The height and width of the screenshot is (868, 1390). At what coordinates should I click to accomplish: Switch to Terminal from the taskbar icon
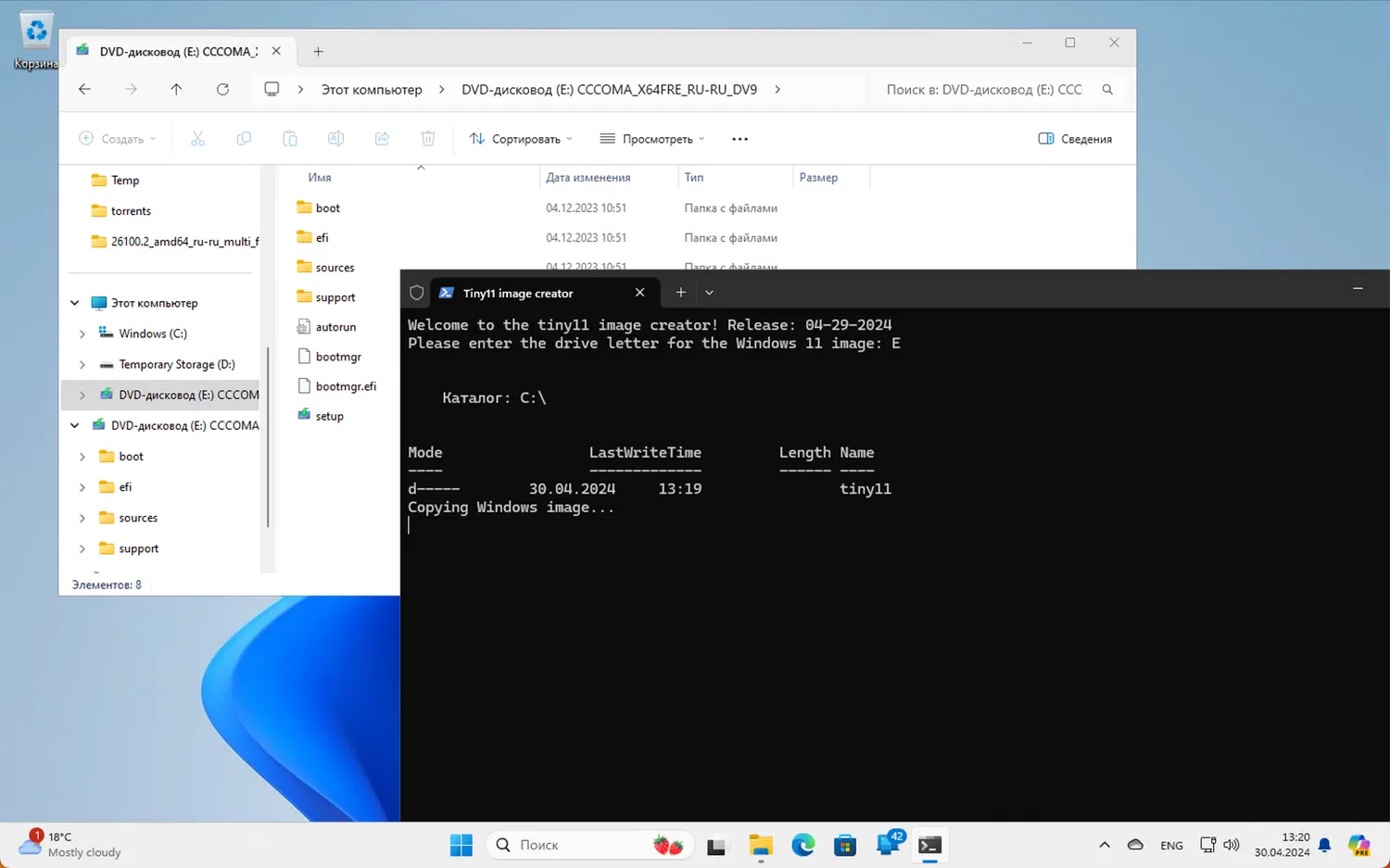pos(930,845)
